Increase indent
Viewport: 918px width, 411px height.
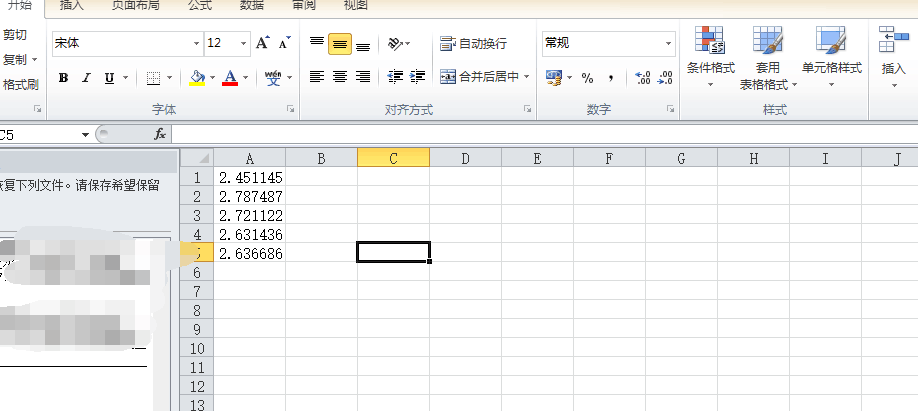tap(418, 77)
